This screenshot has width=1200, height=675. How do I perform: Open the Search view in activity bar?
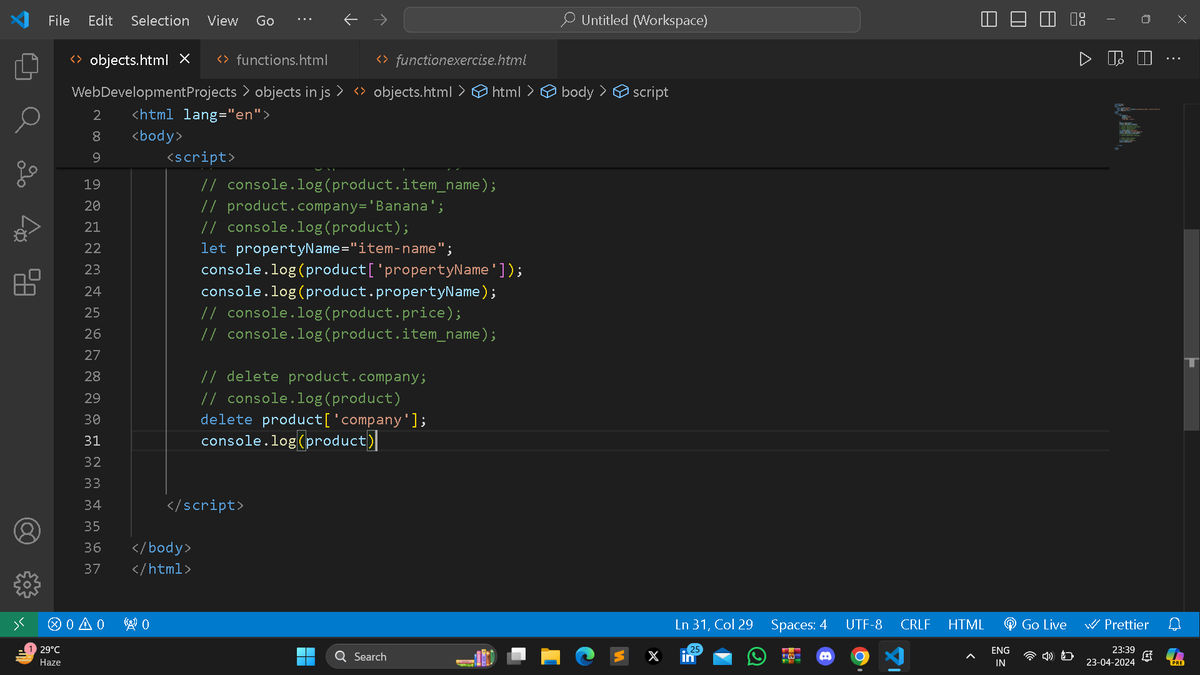pyautogui.click(x=27, y=121)
